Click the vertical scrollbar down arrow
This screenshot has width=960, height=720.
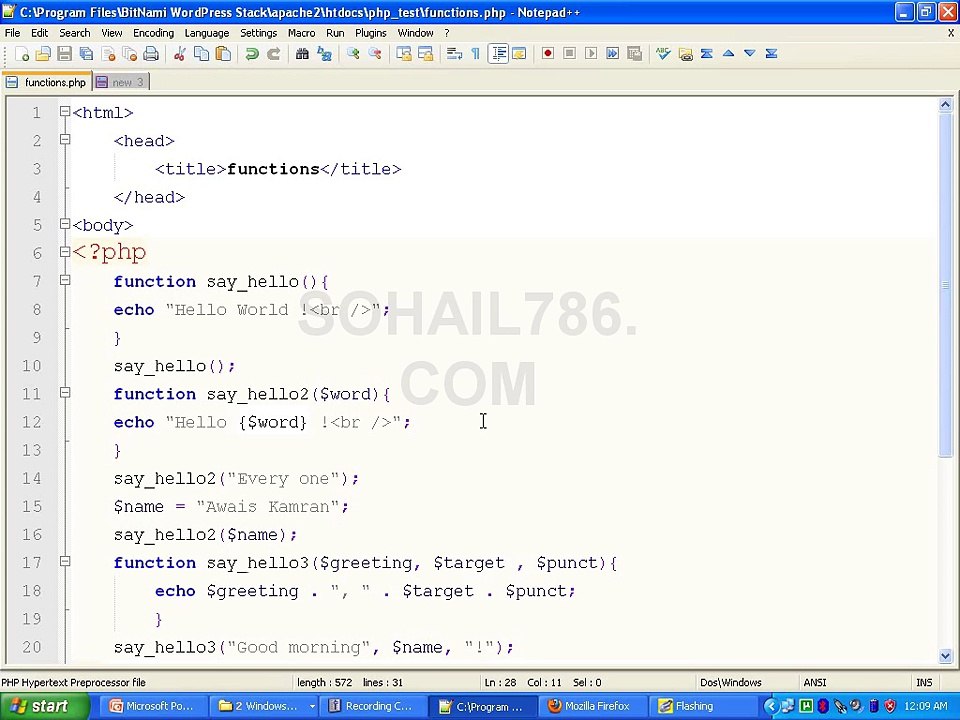pos(945,656)
